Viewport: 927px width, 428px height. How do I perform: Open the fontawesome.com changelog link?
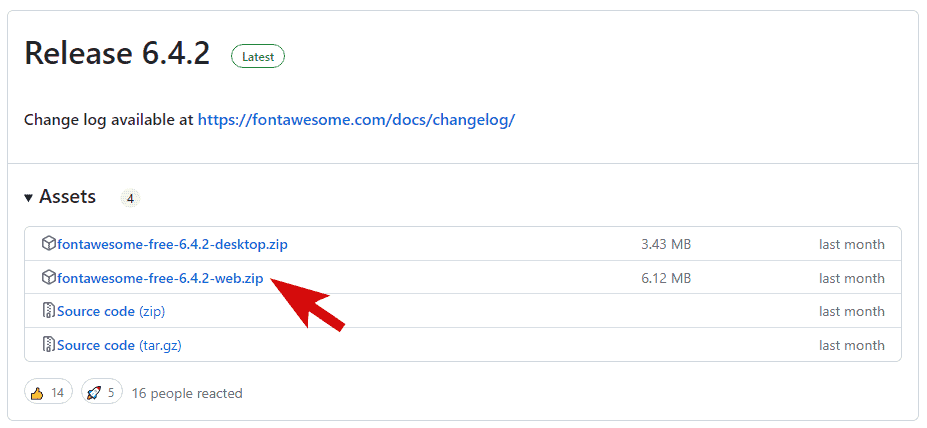[x=356, y=120]
